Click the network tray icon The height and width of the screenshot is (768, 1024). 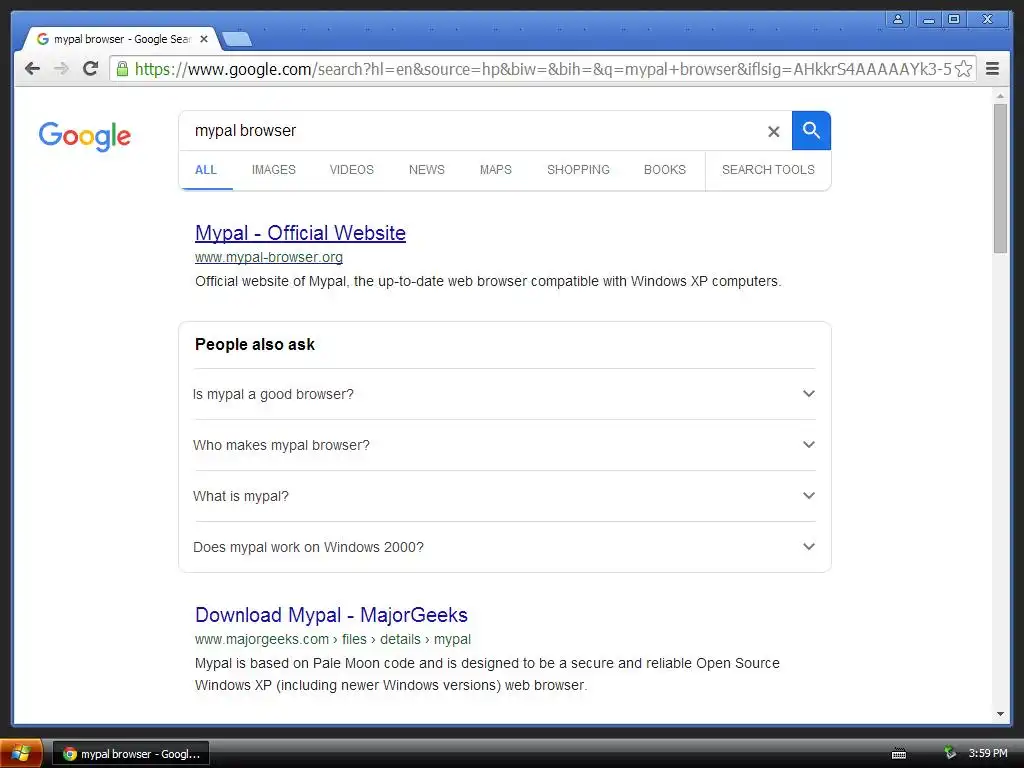pos(950,753)
